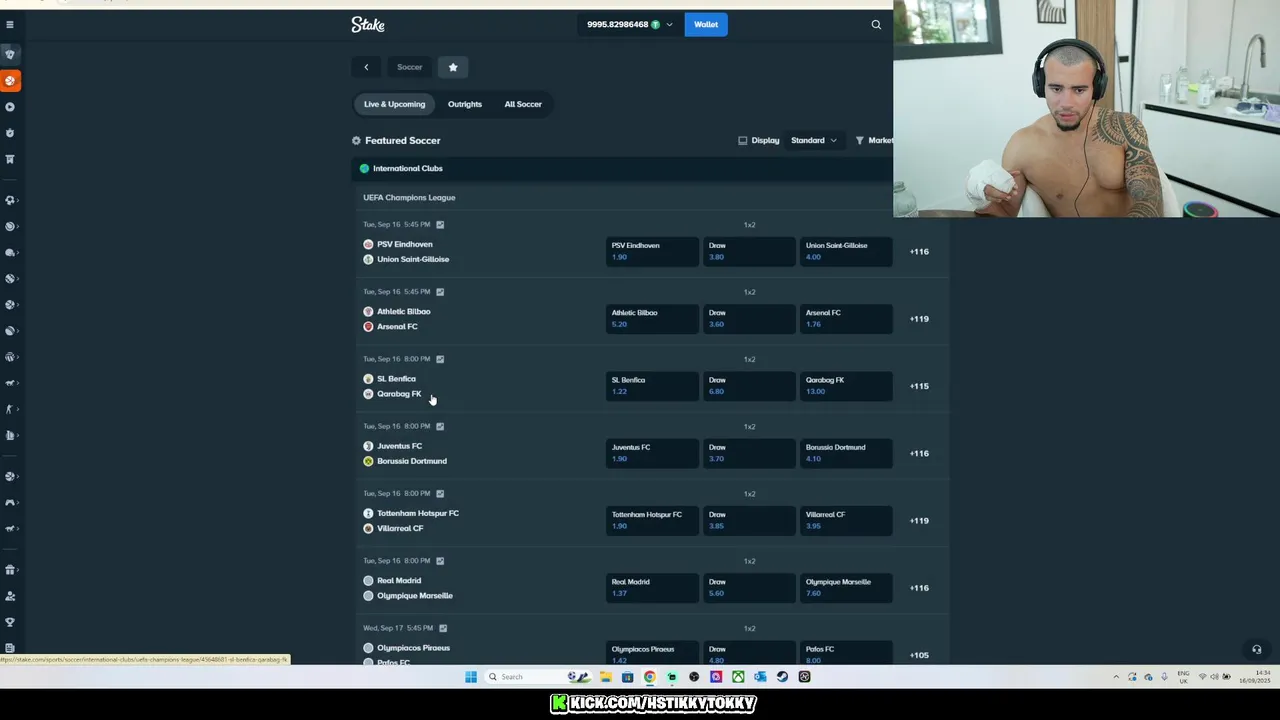1280x720 pixels.
Task: Open the soccer ball sport in sidebar
Action: [10, 200]
